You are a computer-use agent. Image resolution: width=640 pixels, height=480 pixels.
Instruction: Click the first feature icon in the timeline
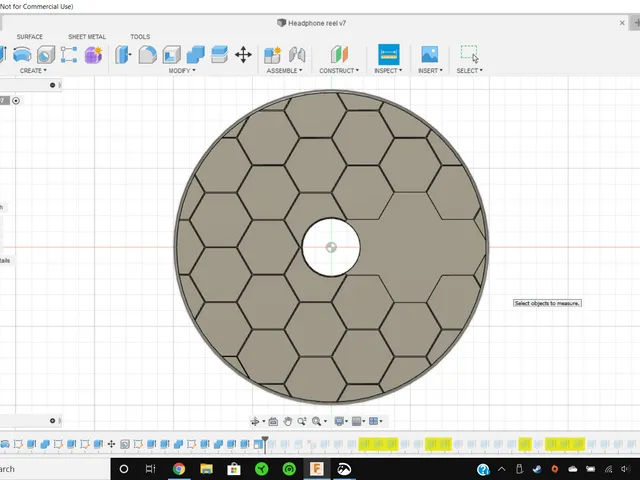tap(4, 444)
